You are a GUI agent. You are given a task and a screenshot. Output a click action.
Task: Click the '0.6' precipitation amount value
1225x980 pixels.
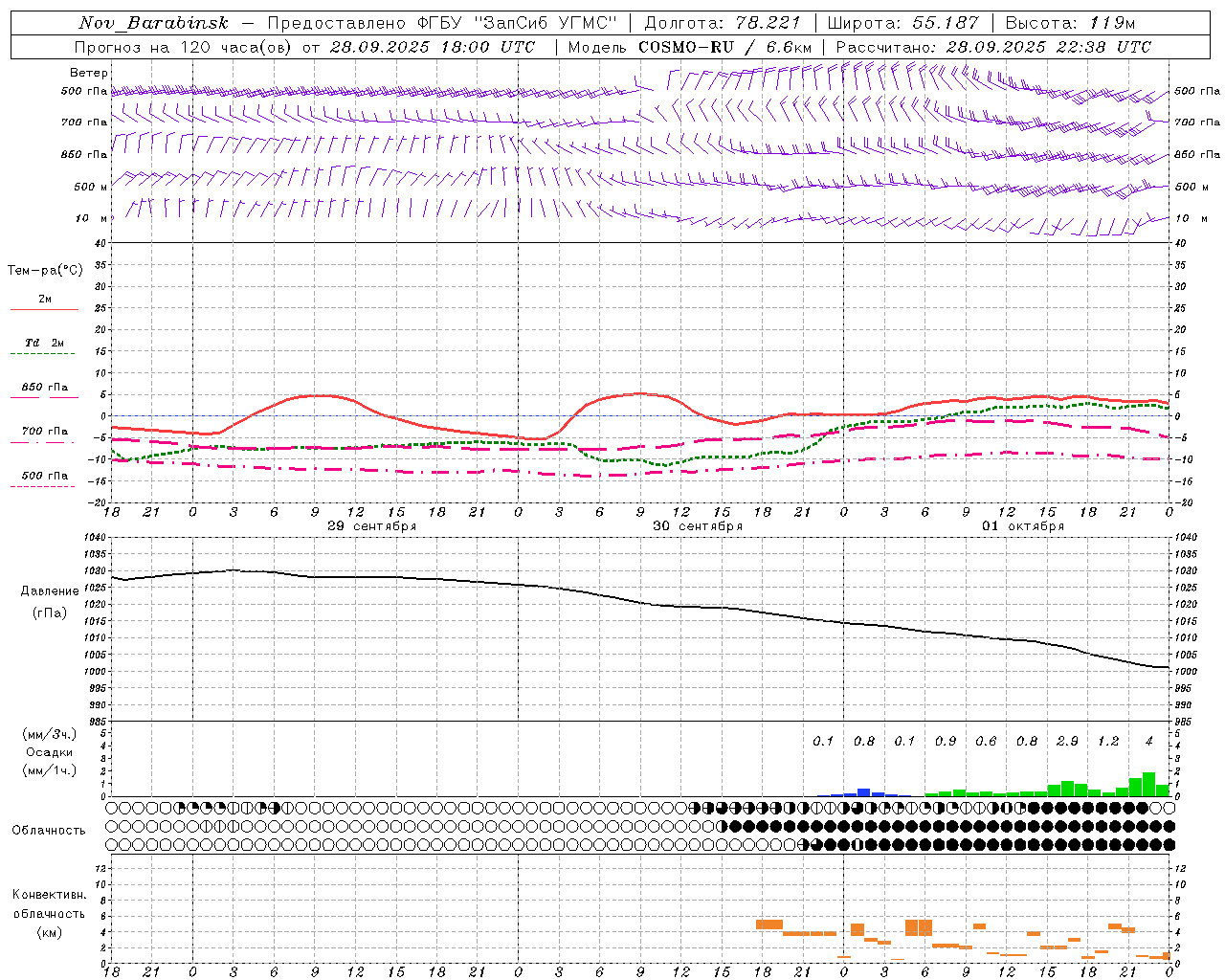coord(986,741)
